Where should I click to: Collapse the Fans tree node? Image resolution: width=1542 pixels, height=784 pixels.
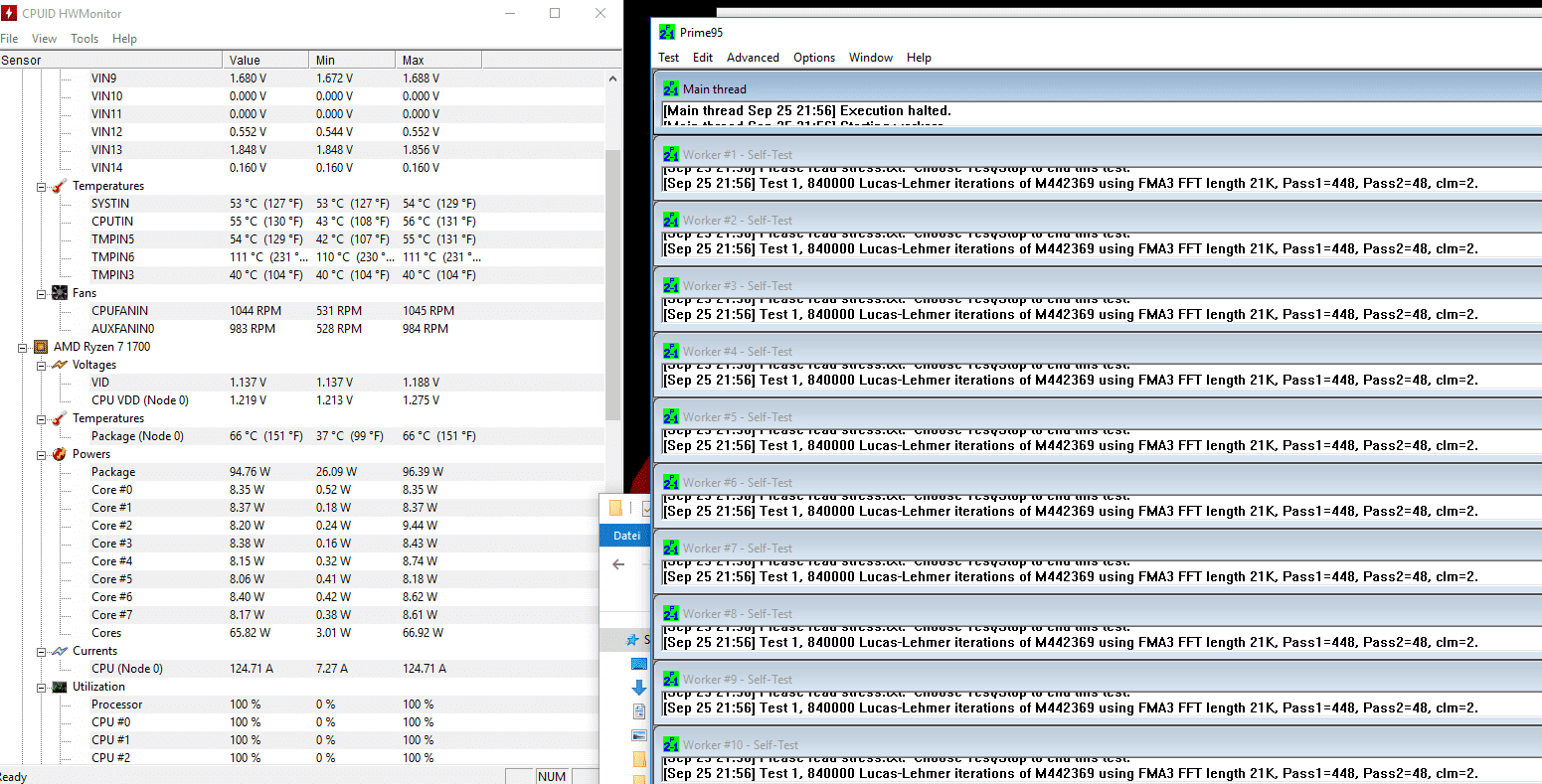tap(42, 293)
